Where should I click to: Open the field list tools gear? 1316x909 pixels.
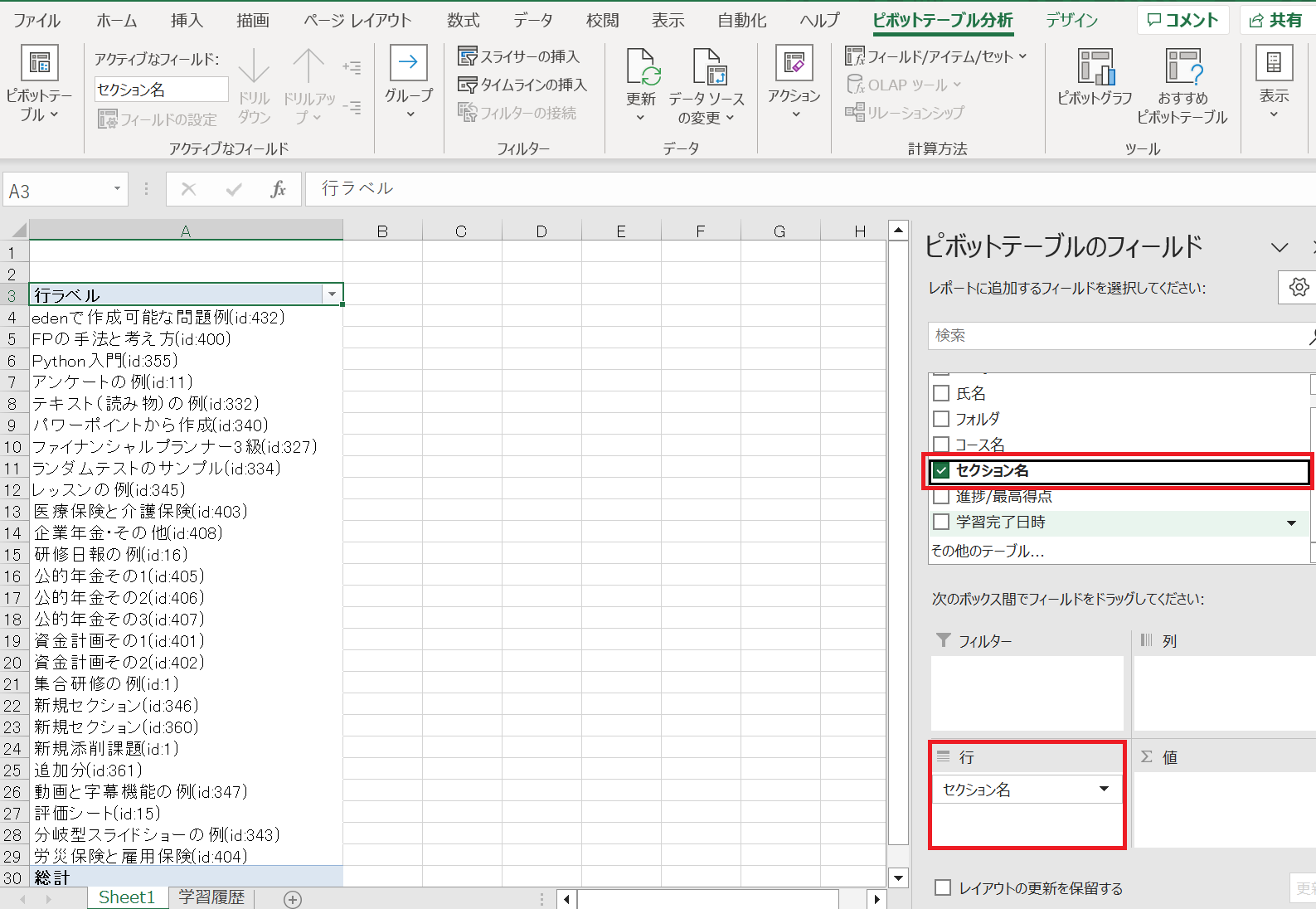click(1299, 287)
